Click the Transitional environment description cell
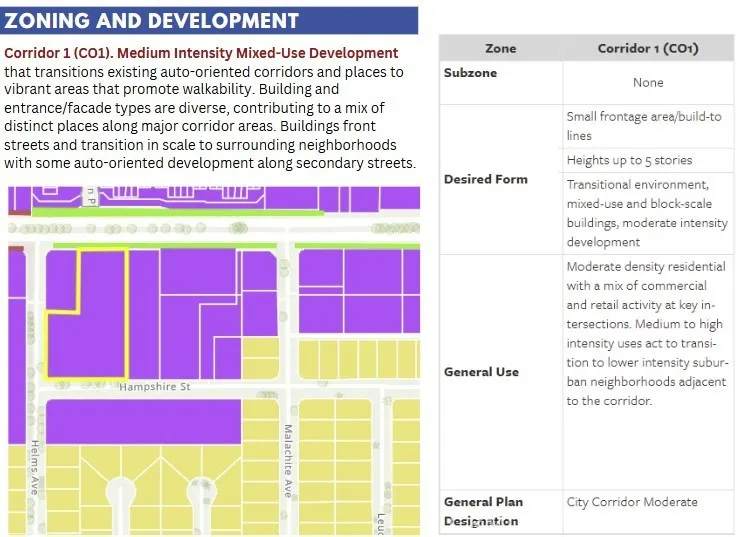The image size is (738, 537). (646, 213)
